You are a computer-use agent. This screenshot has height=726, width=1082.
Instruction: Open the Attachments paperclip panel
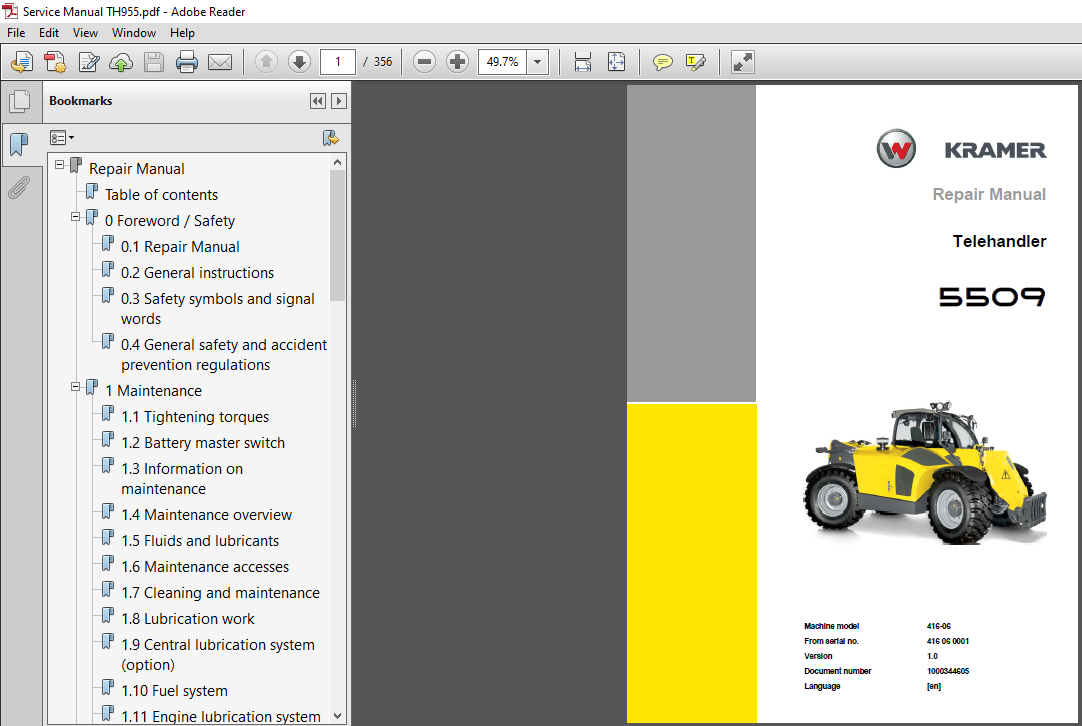pos(19,187)
